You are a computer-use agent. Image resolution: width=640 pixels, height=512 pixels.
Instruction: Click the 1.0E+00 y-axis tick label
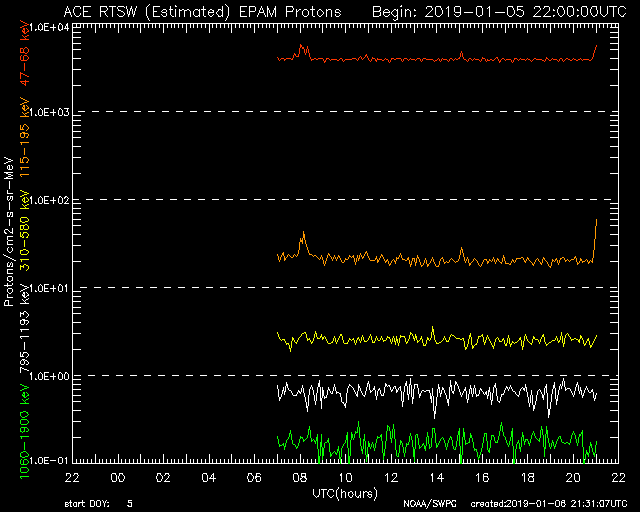48,376
